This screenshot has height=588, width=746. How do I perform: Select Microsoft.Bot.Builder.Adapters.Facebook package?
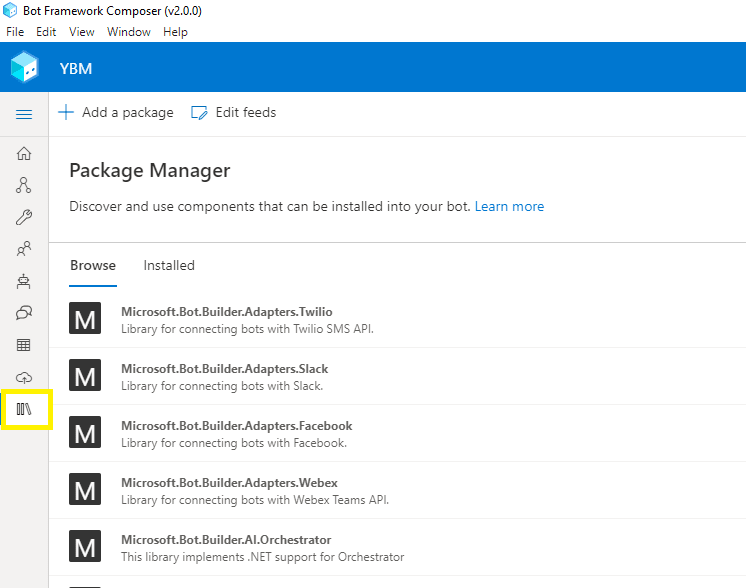[x=237, y=426]
